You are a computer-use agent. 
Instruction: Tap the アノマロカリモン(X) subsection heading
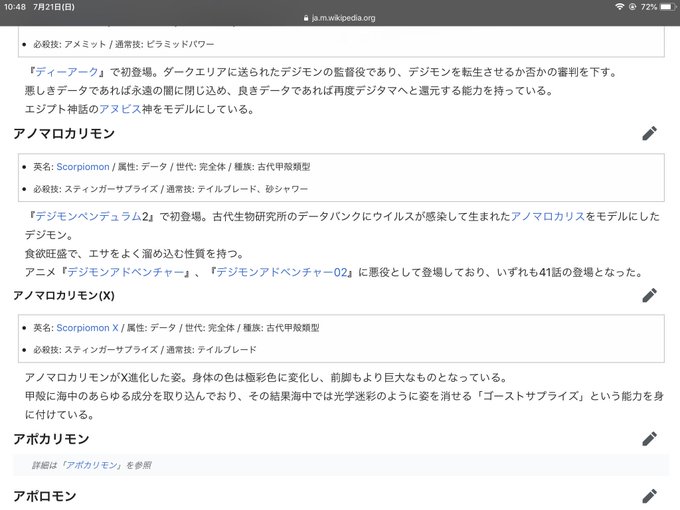point(64,295)
